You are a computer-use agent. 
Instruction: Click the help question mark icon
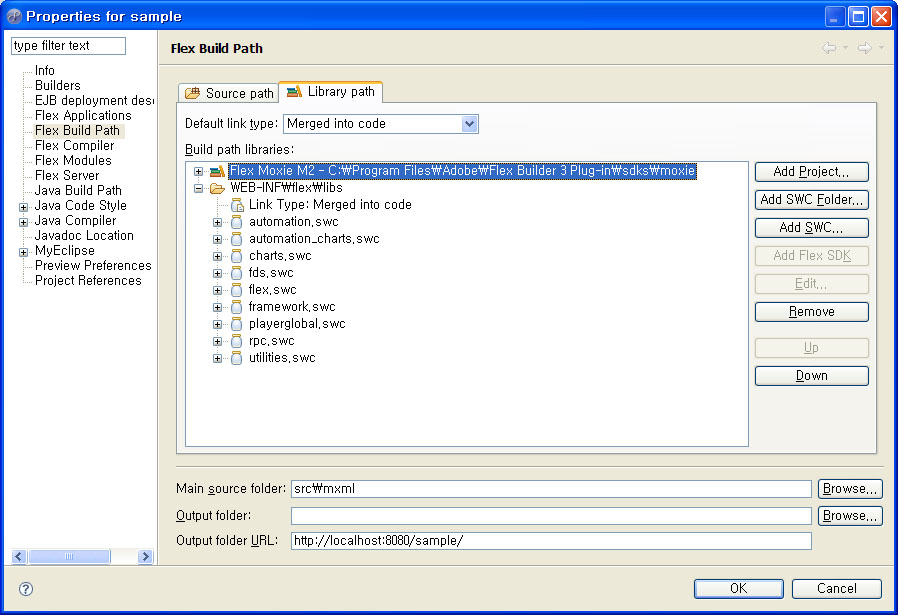pos(26,589)
